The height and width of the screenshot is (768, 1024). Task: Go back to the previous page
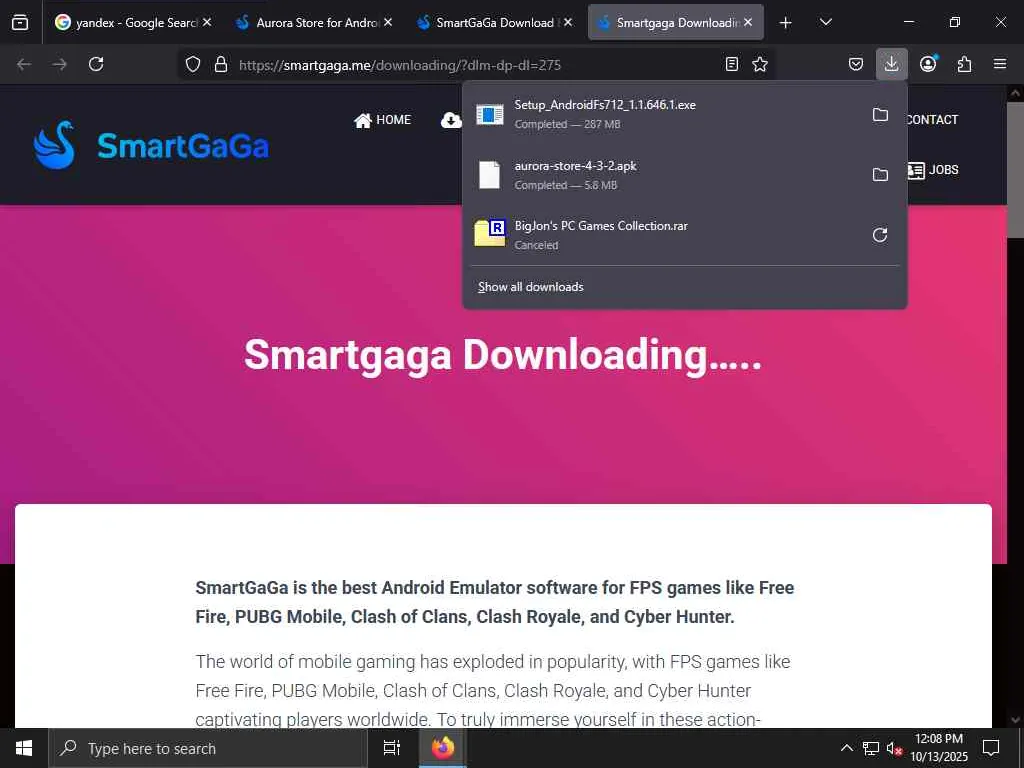coord(24,64)
